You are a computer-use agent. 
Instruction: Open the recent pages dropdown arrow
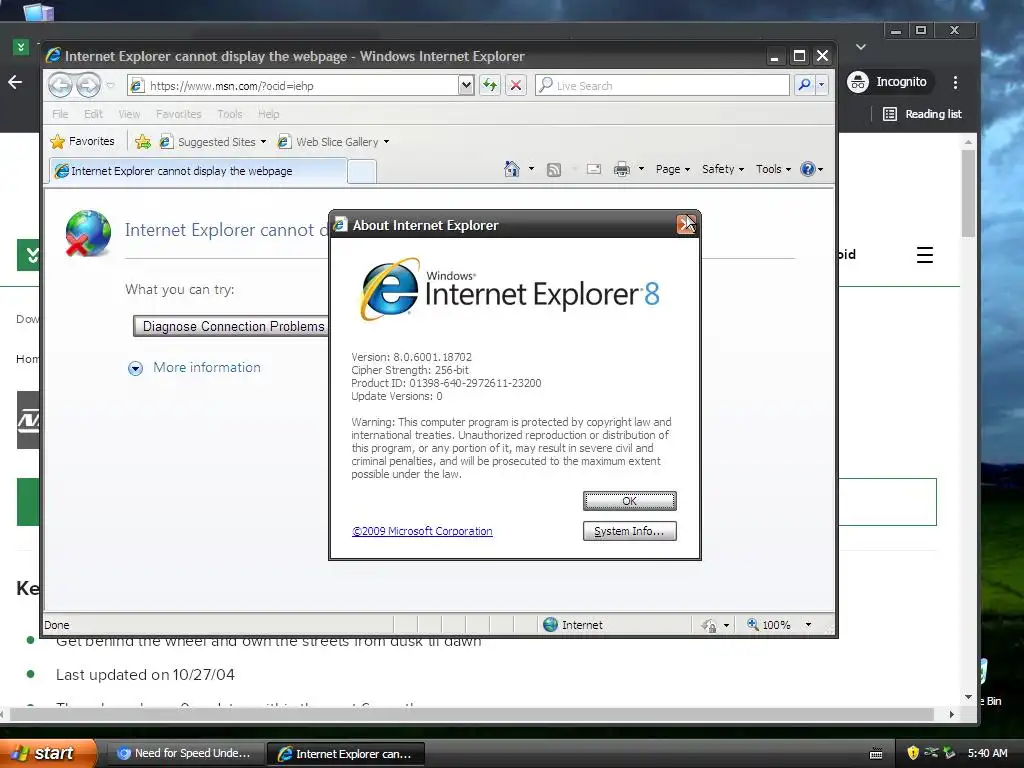pos(110,86)
